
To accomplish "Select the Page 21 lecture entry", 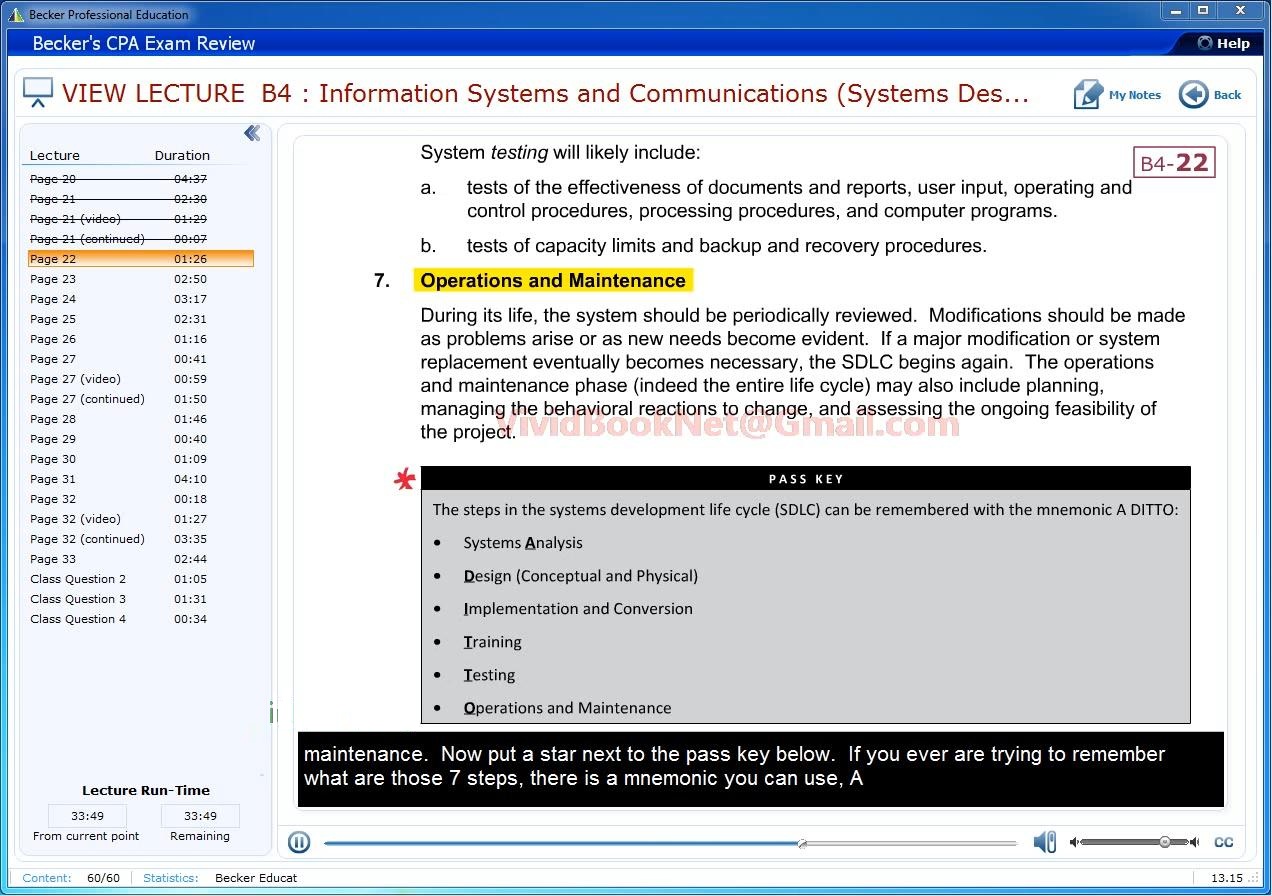I will [140, 199].
